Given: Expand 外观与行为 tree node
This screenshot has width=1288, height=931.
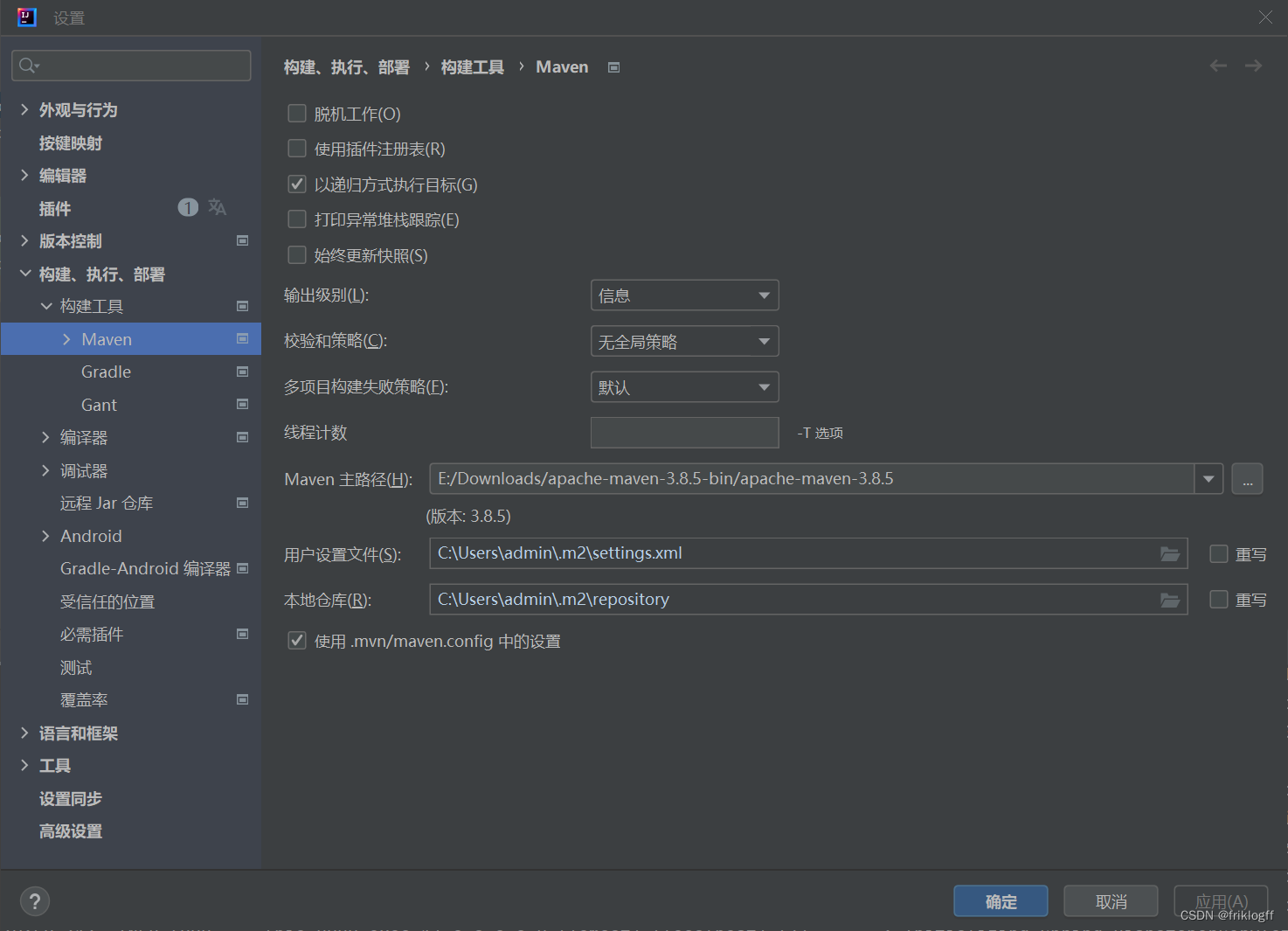Looking at the screenshot, I should click(24, 109).
